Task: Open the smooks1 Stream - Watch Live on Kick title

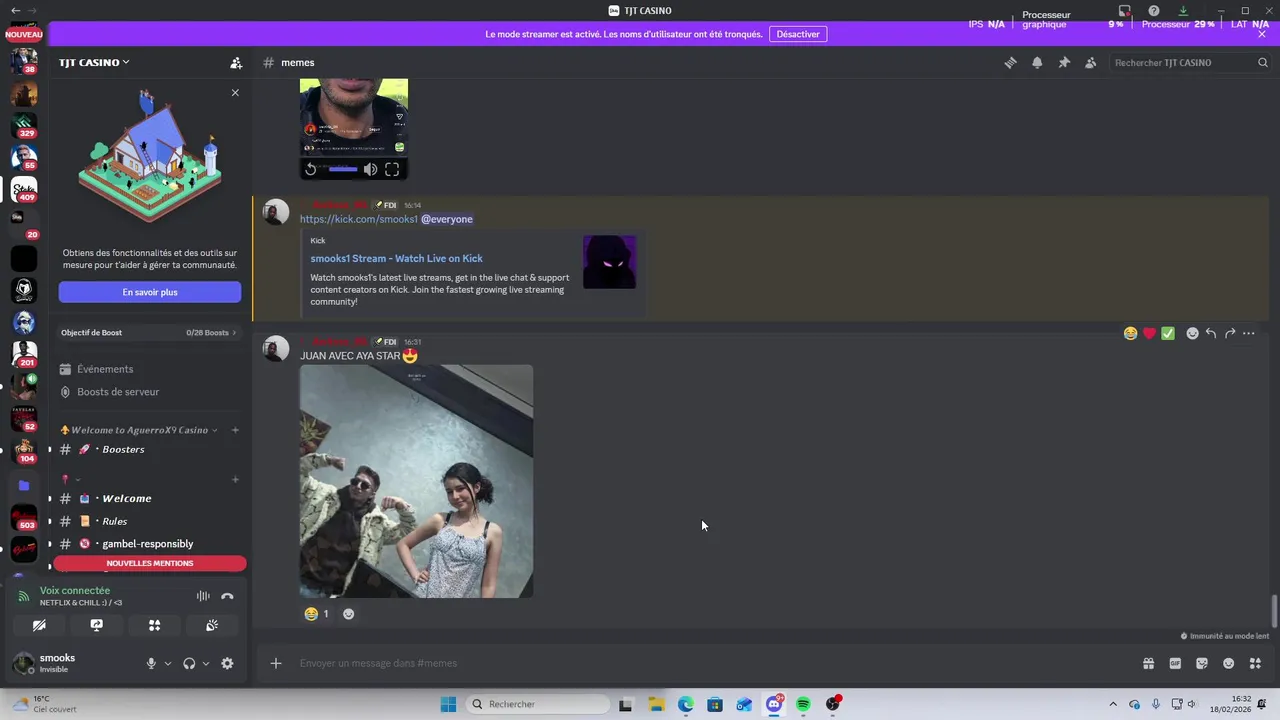Action: click(x=396, y=258)
